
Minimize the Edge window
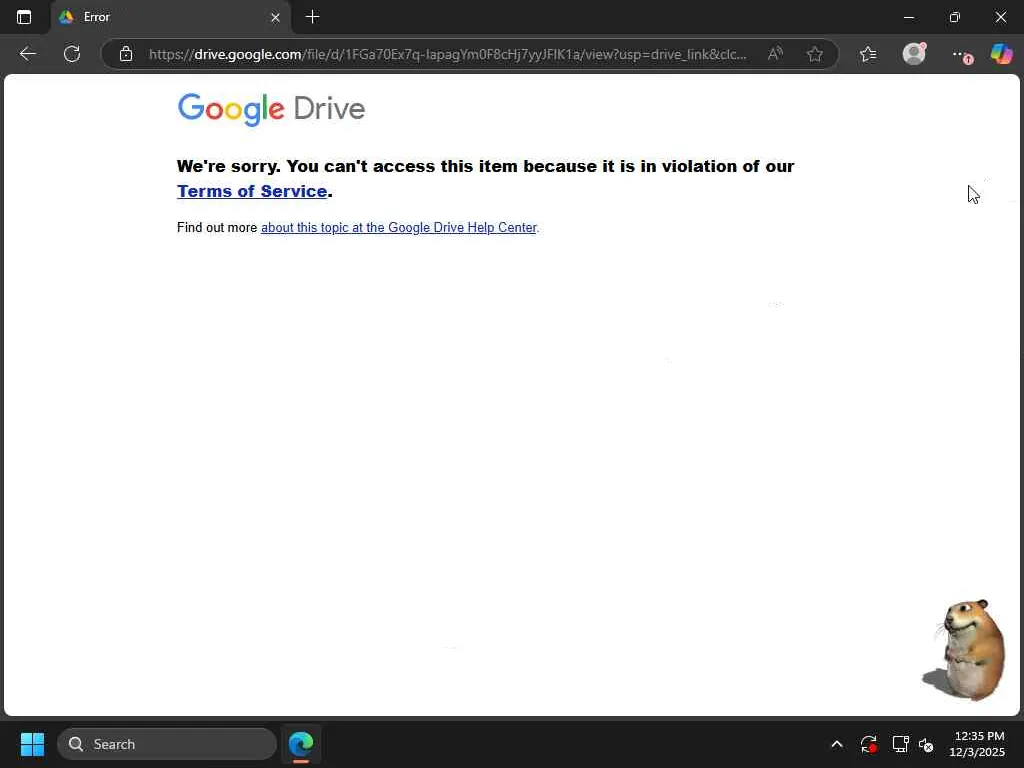pos(908,18)
